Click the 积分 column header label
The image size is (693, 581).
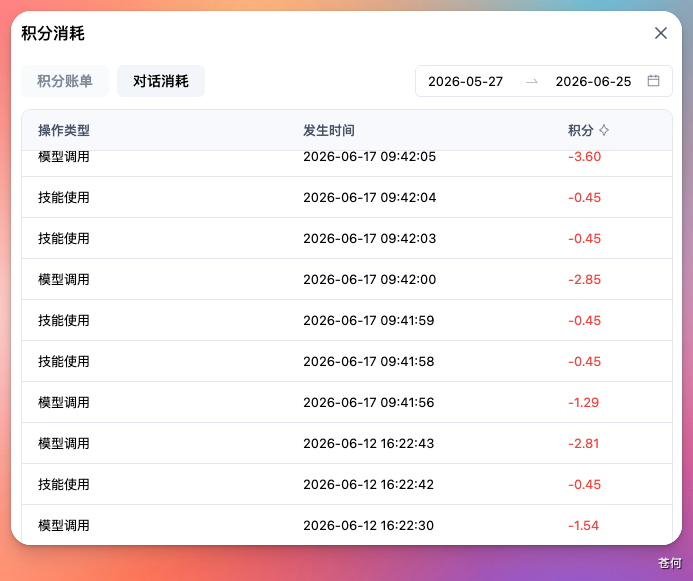tap(580, 130)
